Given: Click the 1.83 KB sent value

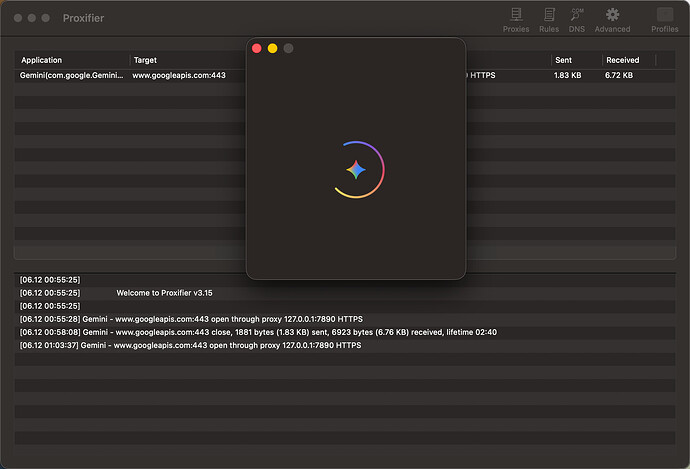Looking at the screenshot, I should (x=567, y=75).
